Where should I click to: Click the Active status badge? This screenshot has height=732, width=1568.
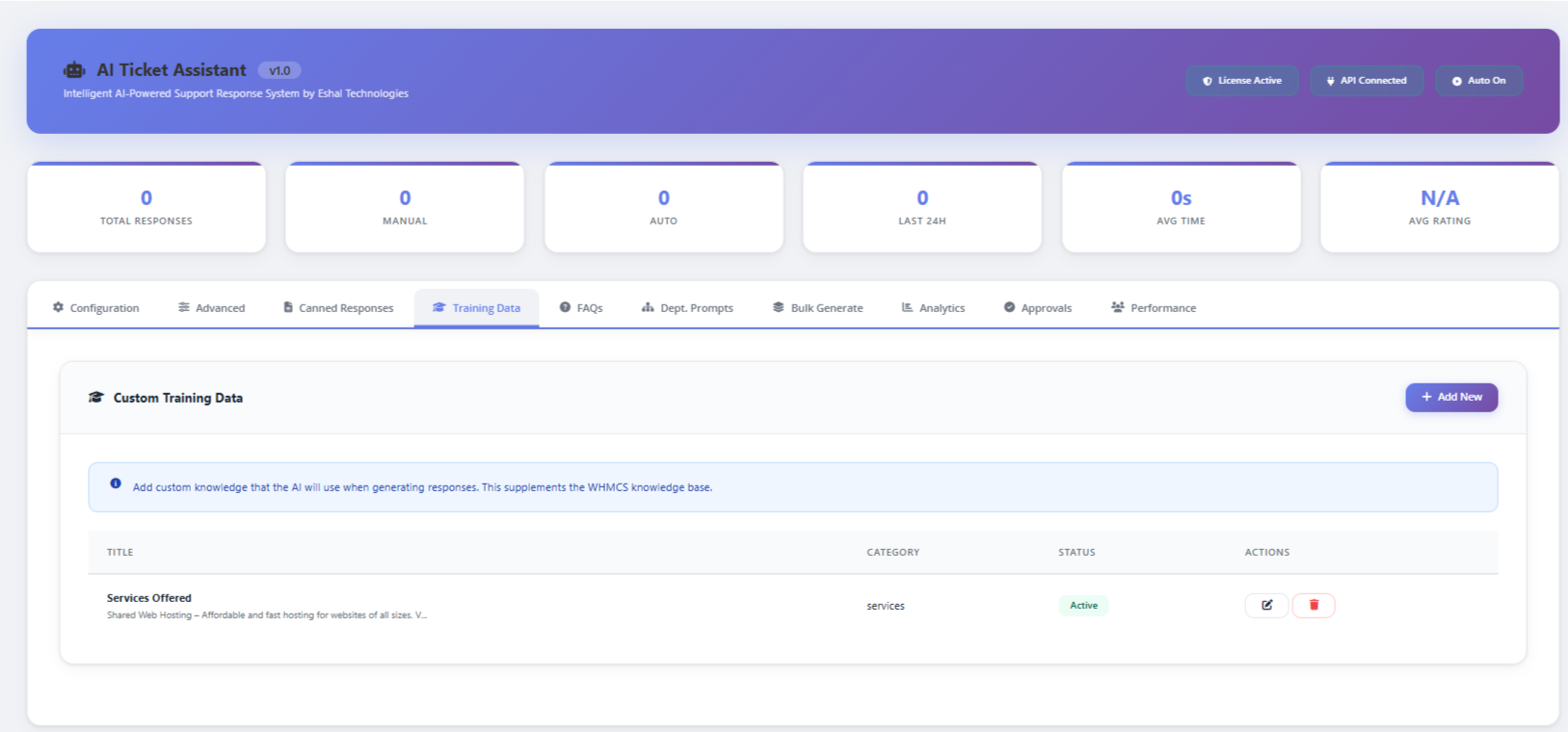point(1083,606)
